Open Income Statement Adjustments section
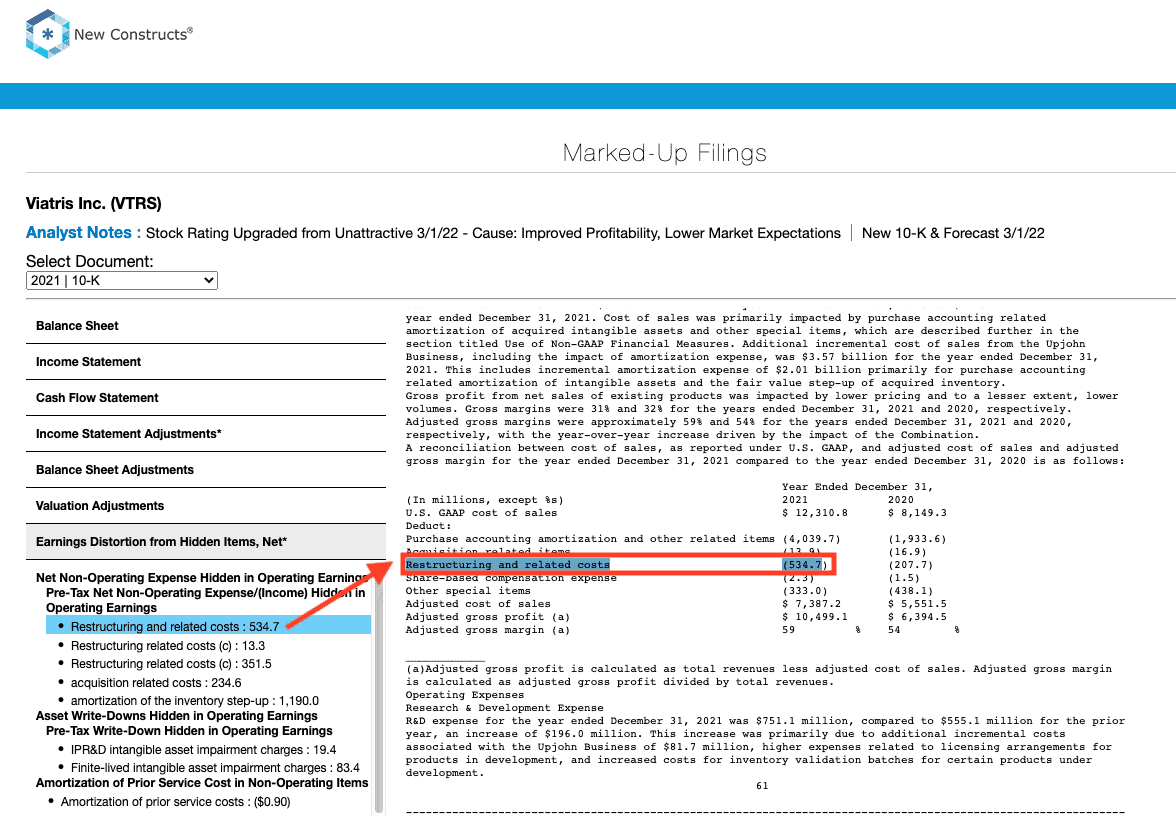Image resolution: width=1176 pixels, height=816 pixels. click(x=206, y=434)
